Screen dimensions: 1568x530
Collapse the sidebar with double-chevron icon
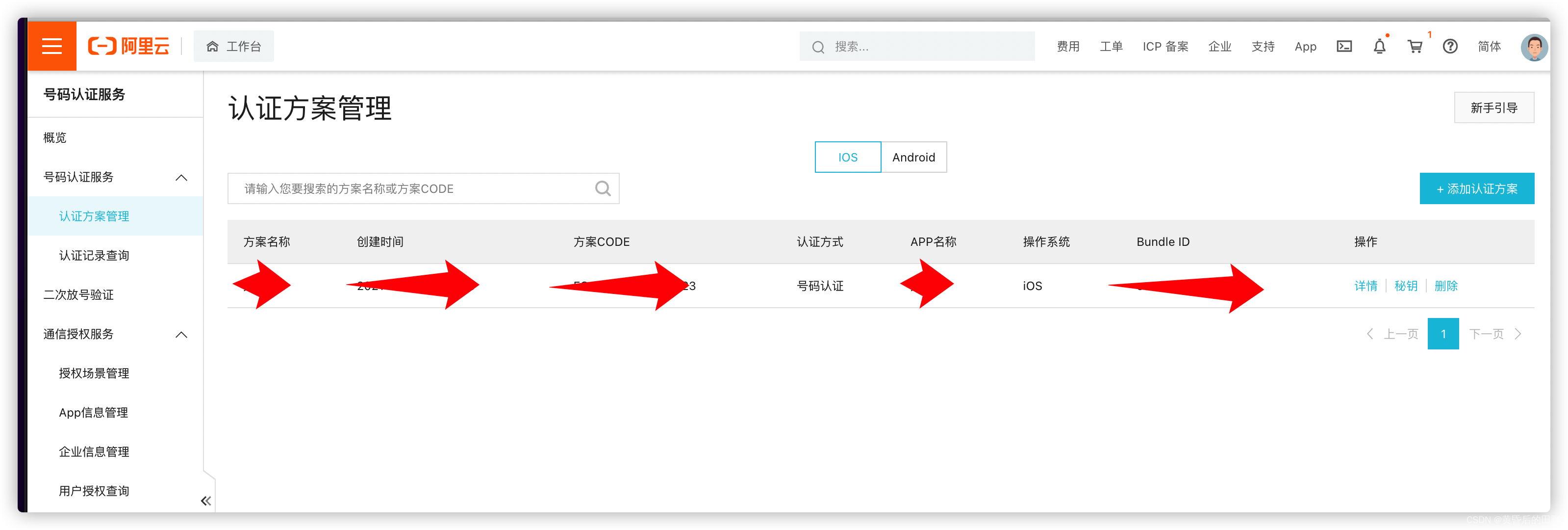tap(206, 501)
